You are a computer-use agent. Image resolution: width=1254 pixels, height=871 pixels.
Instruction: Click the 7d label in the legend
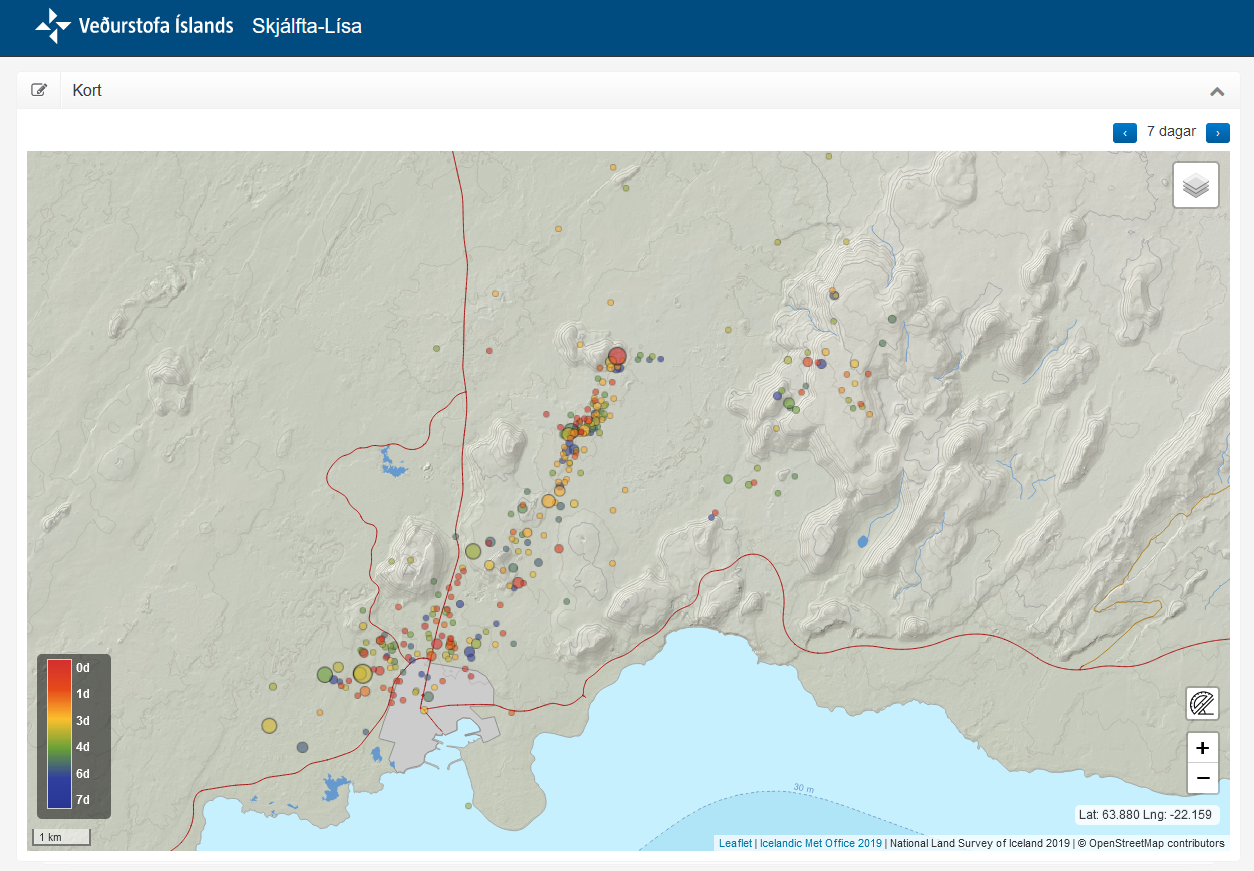click(x=83, y=799)
